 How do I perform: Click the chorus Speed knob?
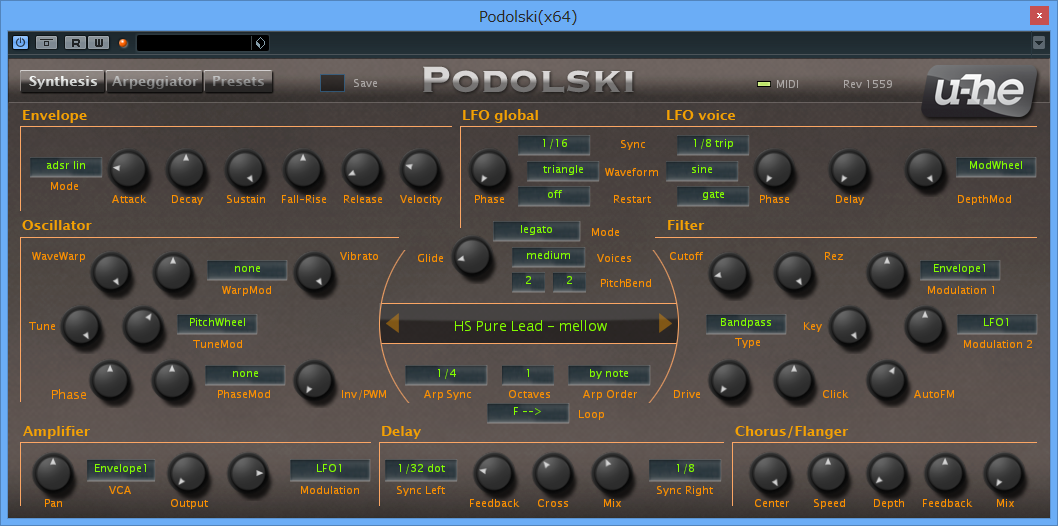click(x=828, y=472)
